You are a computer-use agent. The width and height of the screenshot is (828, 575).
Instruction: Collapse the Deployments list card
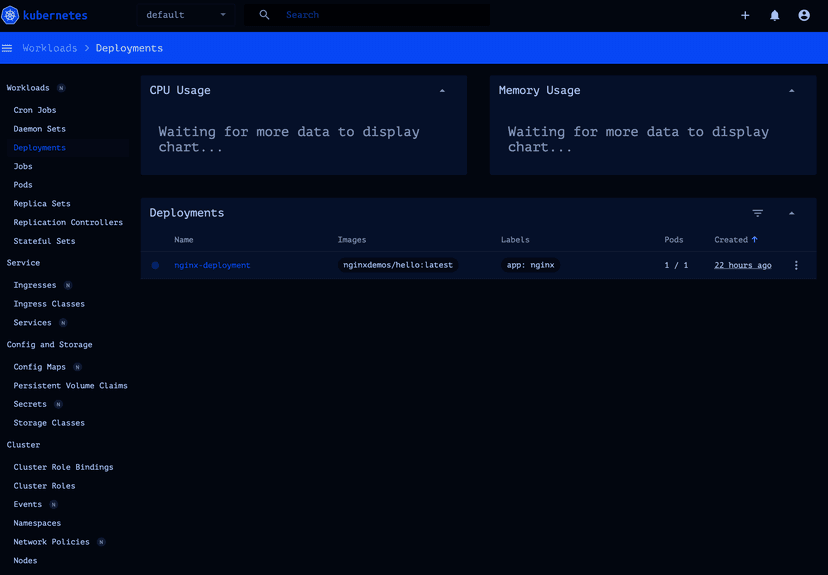tap(791, 213)
